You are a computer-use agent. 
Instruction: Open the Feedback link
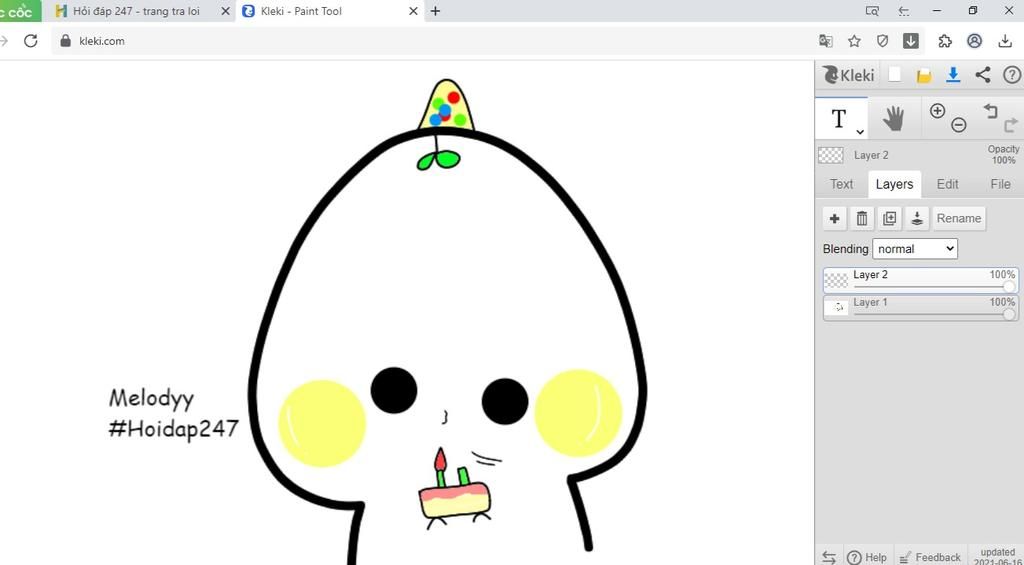930,557
